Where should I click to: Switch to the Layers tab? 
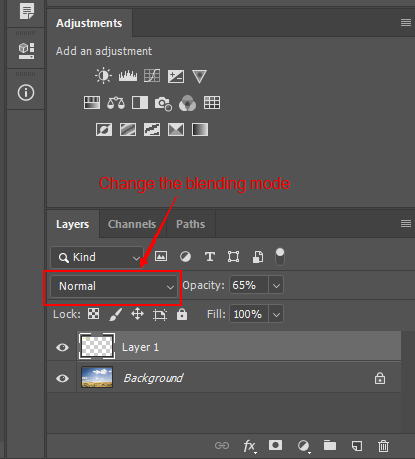point(72,224)
